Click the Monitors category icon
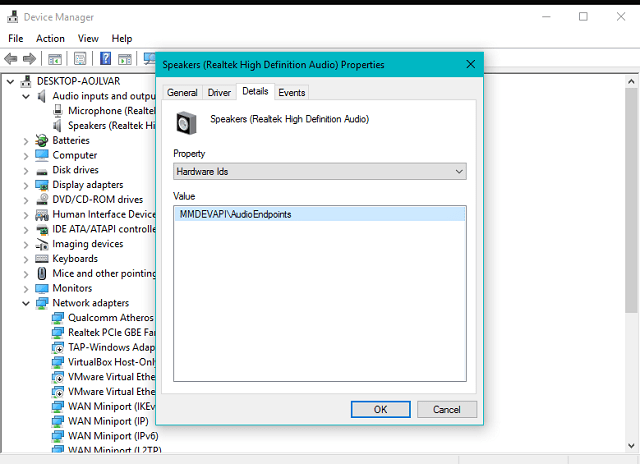This screenshot has width=640, height=464. tap(42, 289)
